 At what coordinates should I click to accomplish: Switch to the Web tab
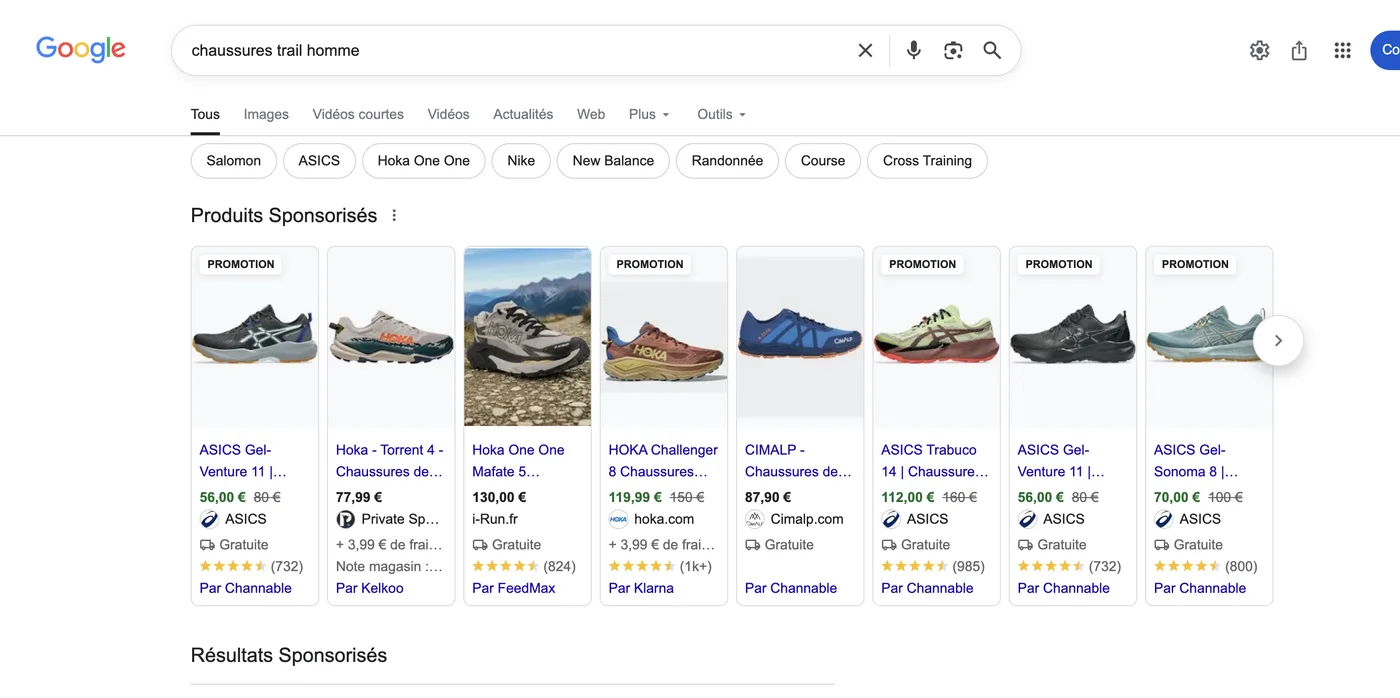[x=591, y=114]
